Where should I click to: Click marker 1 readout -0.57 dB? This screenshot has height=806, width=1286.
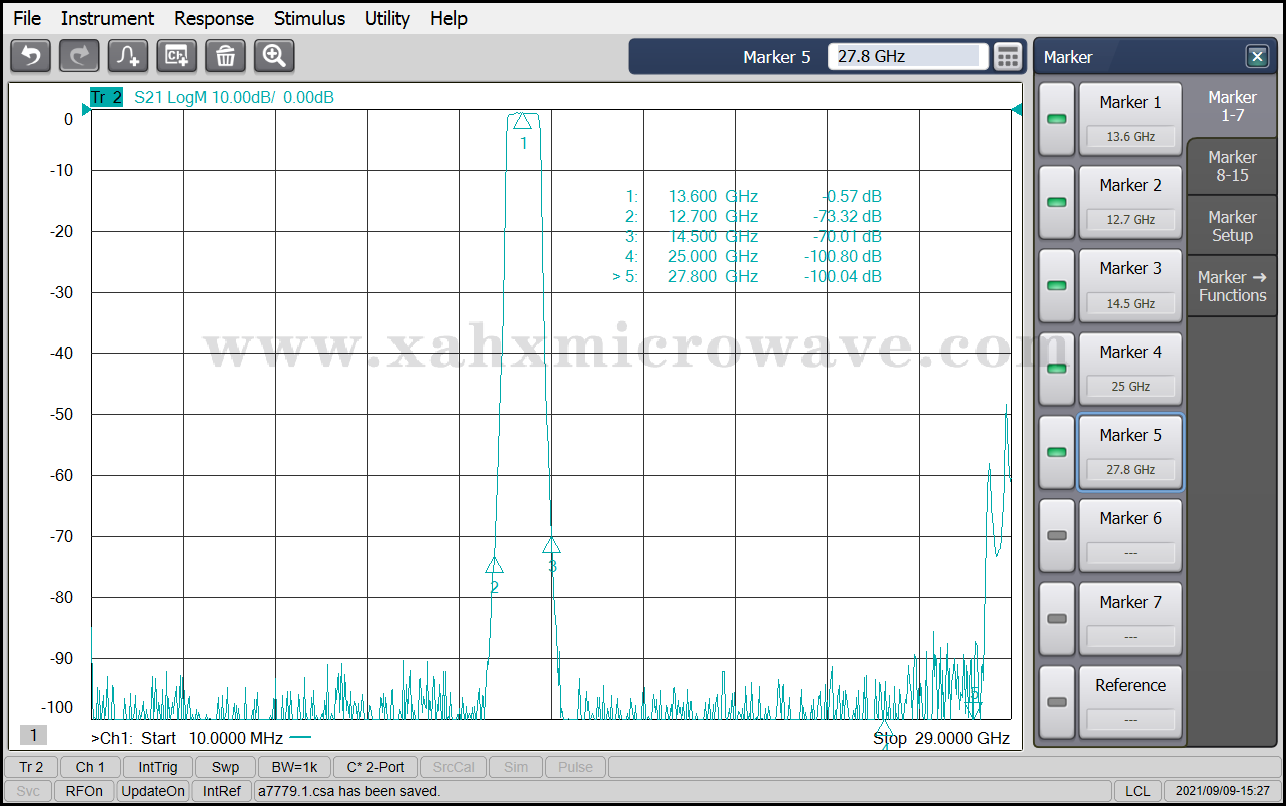(852, 196)
